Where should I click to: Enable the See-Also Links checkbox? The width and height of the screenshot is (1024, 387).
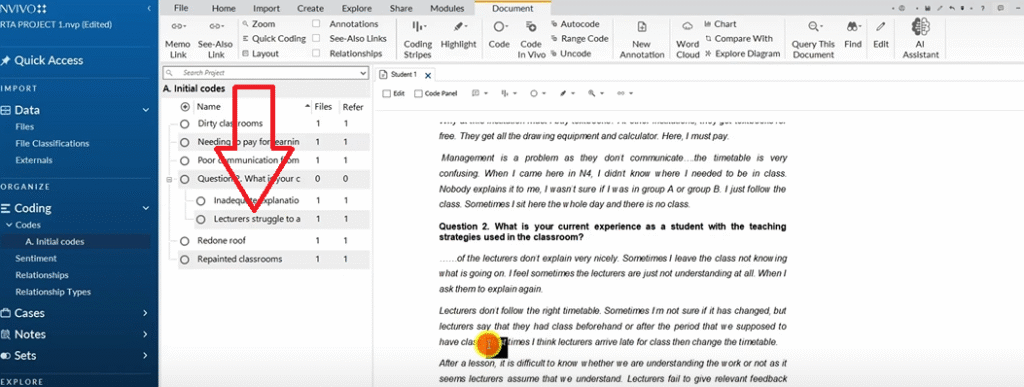pos(316,39)
